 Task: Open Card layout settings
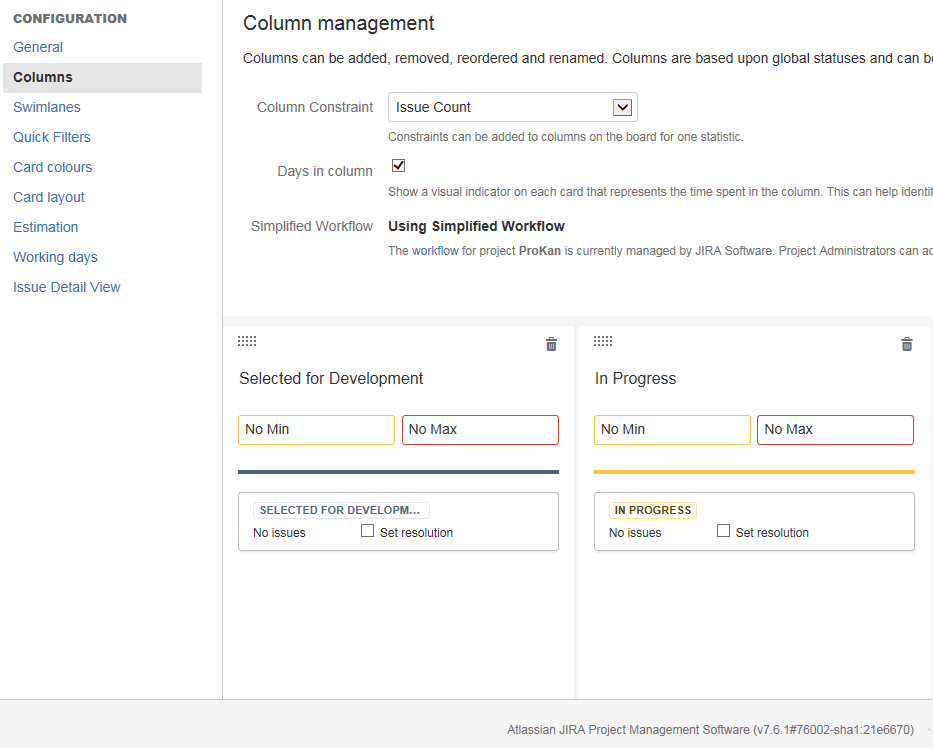pos(49,197)
